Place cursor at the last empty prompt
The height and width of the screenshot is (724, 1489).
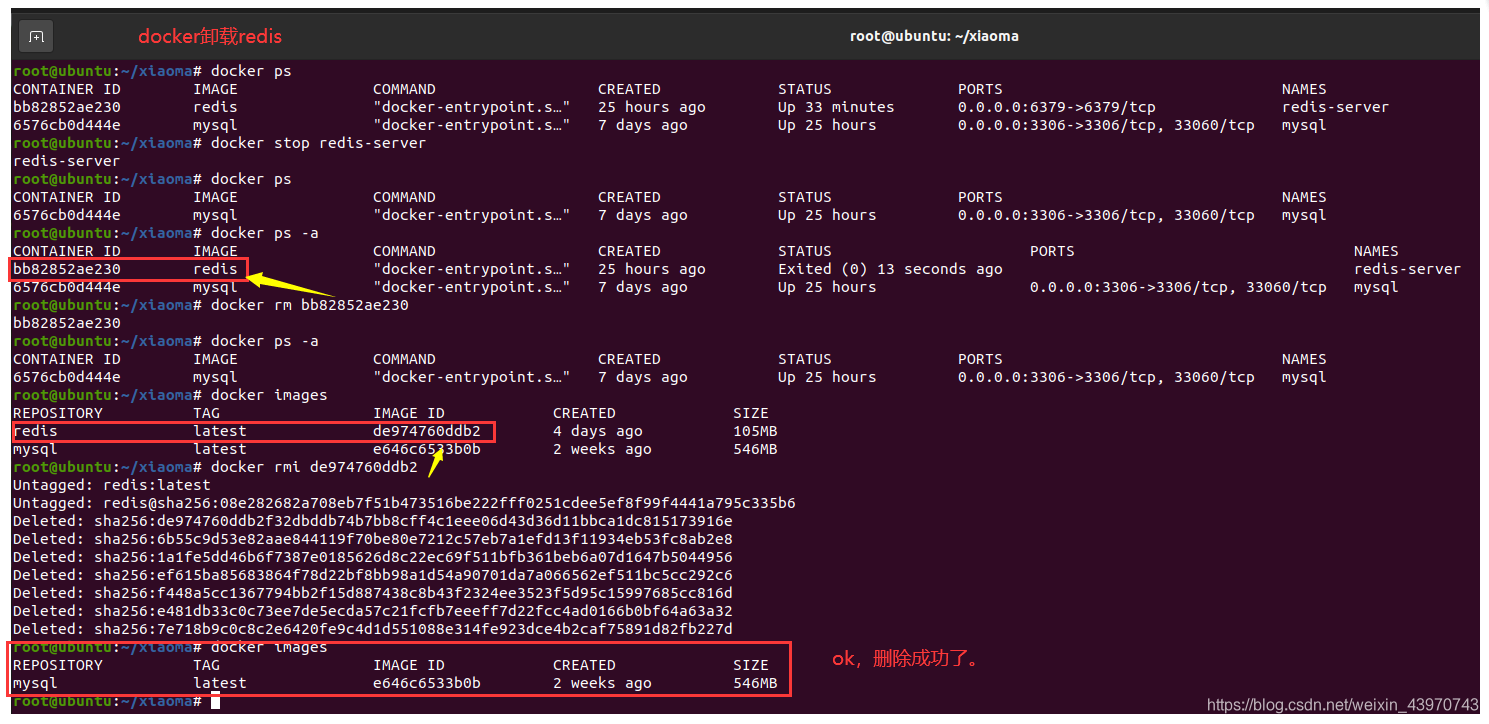215,701
